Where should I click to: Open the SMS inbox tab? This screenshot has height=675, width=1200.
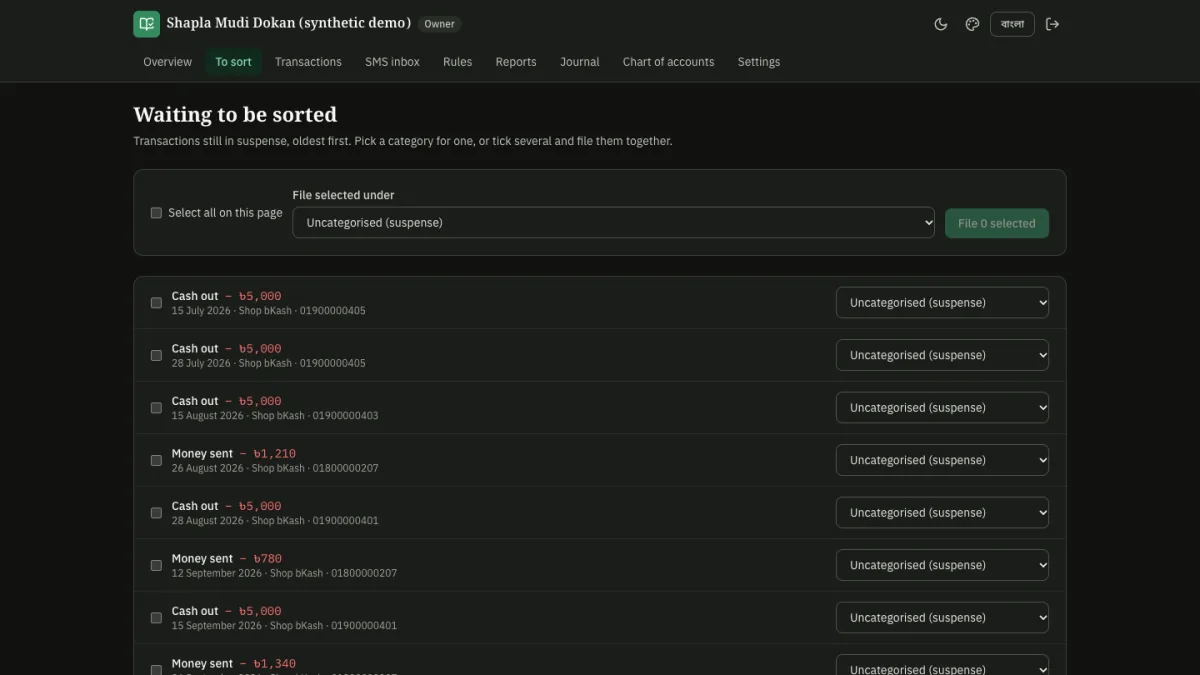(x=392, y=62)
